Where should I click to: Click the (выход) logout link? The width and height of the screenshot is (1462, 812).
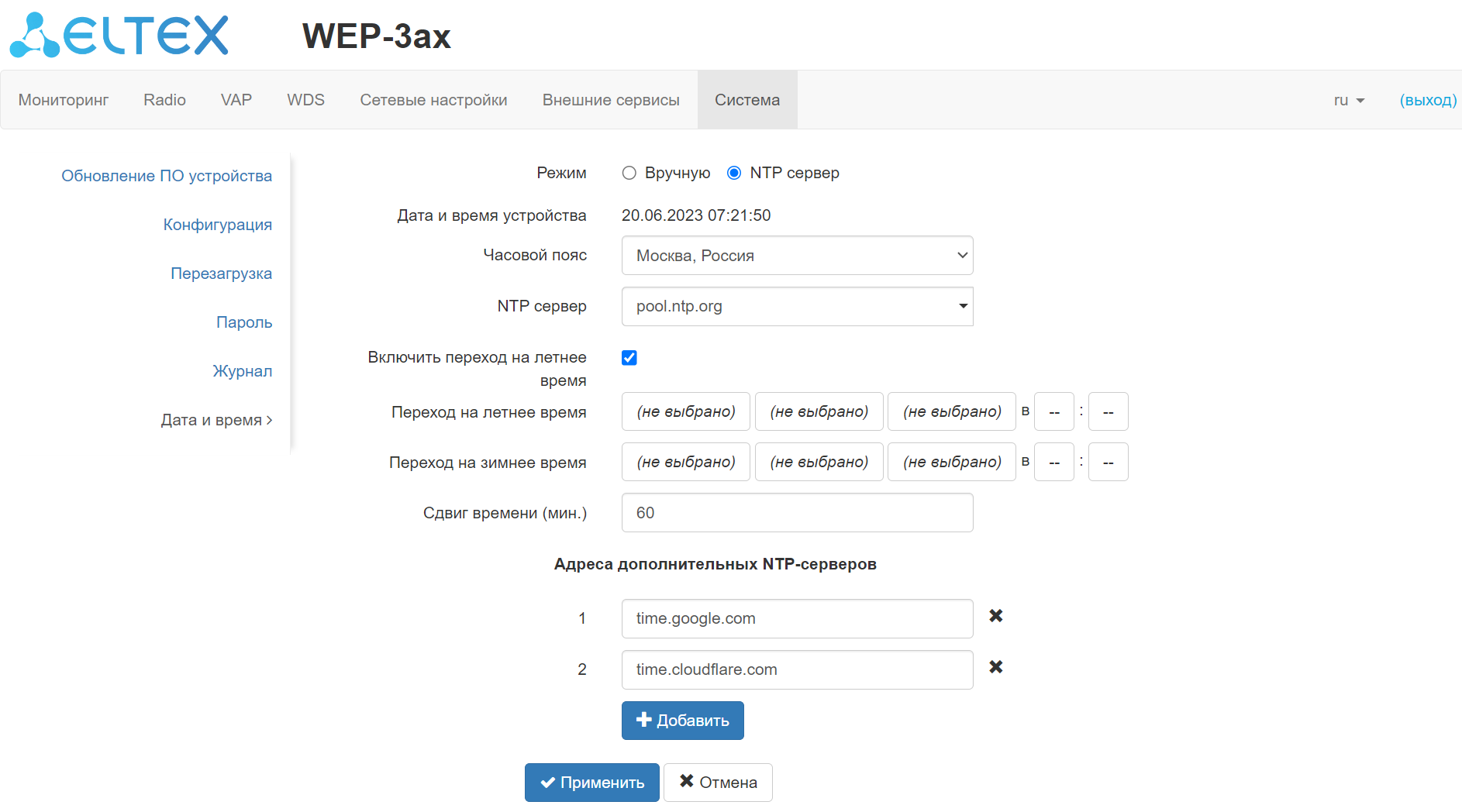coord(1428,100)
